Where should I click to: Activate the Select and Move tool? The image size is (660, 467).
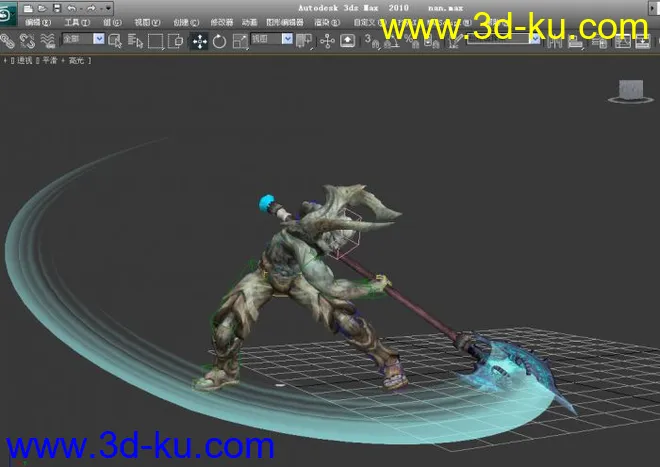tap(199, 41)
